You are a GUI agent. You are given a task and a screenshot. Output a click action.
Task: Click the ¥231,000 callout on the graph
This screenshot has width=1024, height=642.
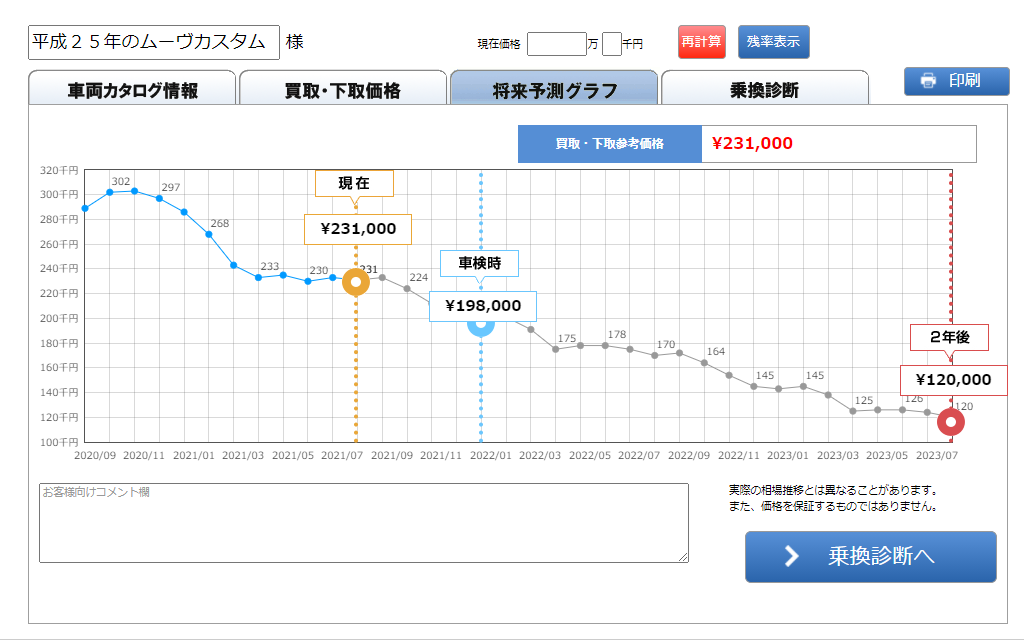(358, 229)
